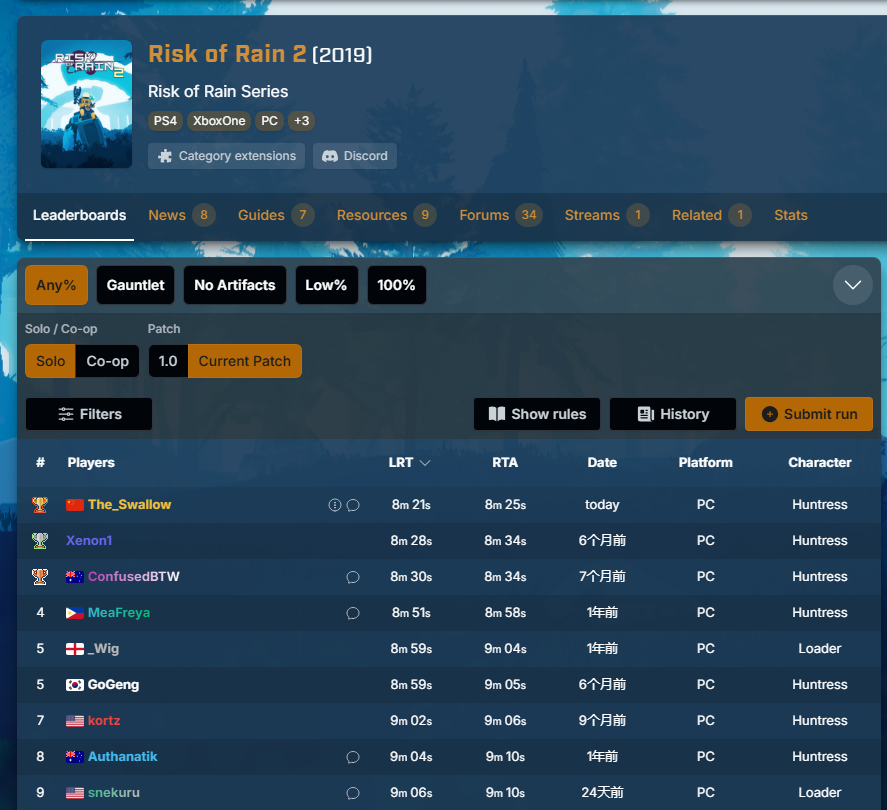Switch to the News tab

tap(182, 216)
